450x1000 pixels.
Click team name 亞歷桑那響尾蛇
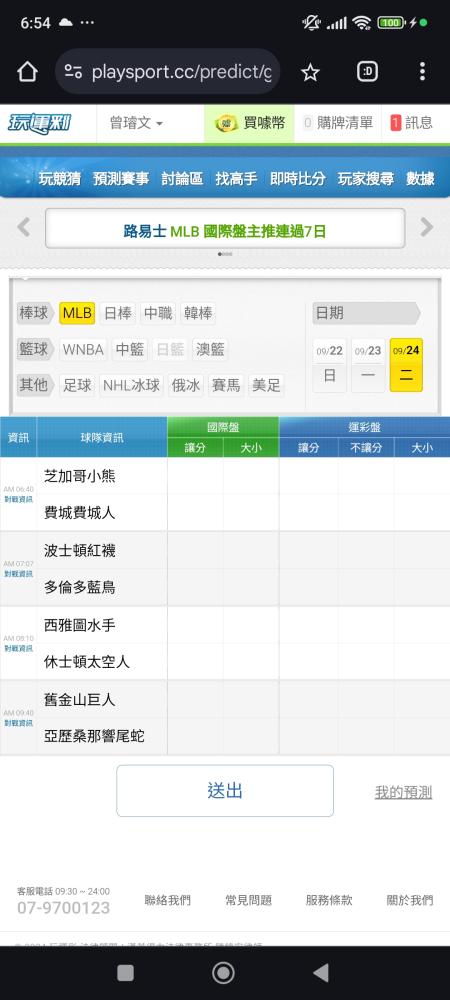[x=94, y=737]
